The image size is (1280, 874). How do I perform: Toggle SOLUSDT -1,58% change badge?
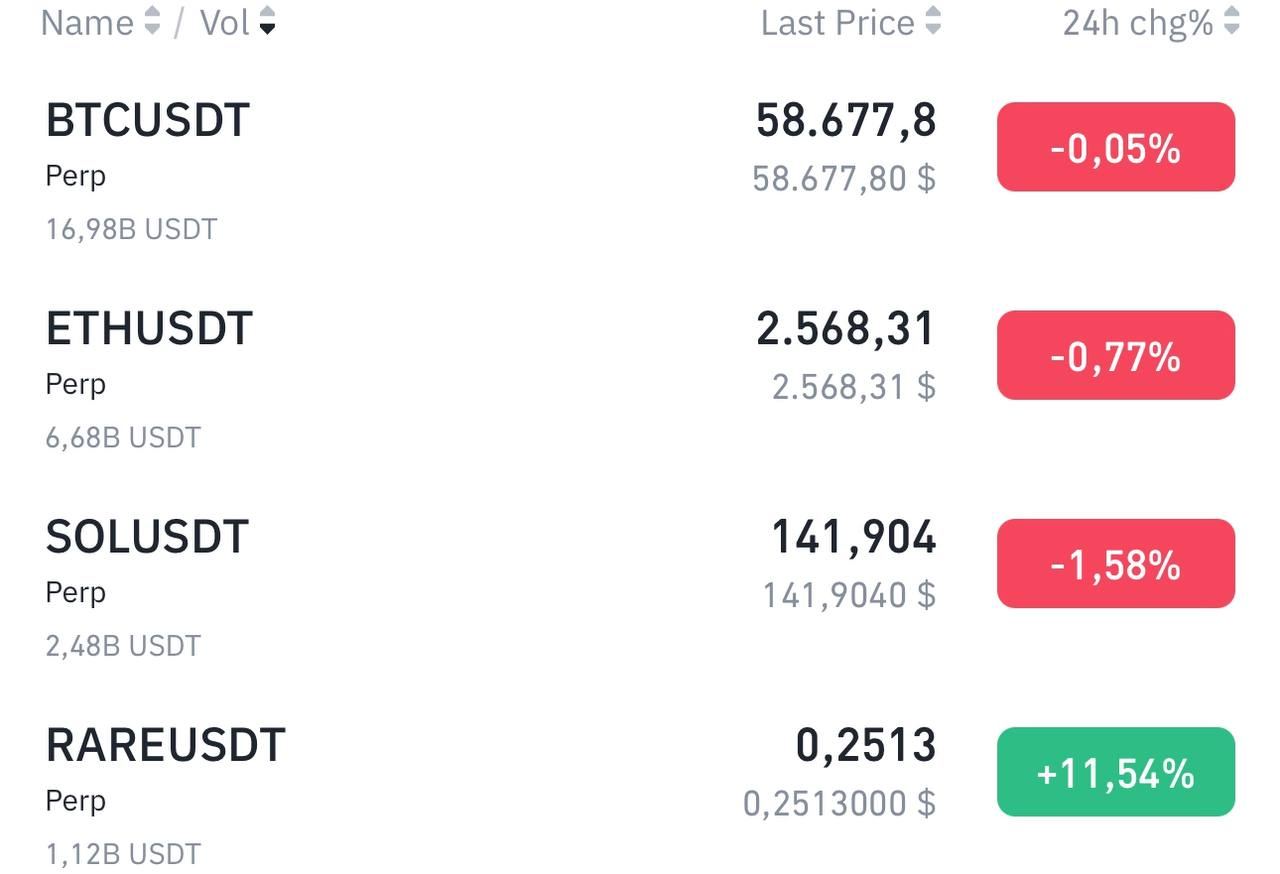pyautogui.click(x=1116, y=564)
